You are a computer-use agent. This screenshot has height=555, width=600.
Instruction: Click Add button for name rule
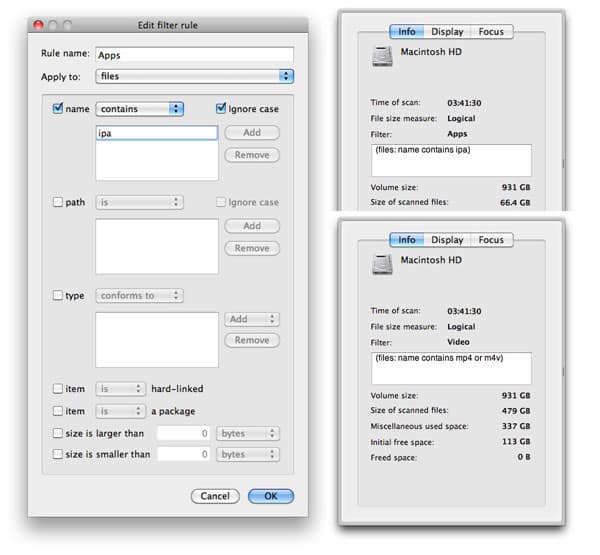coord(252,132)
